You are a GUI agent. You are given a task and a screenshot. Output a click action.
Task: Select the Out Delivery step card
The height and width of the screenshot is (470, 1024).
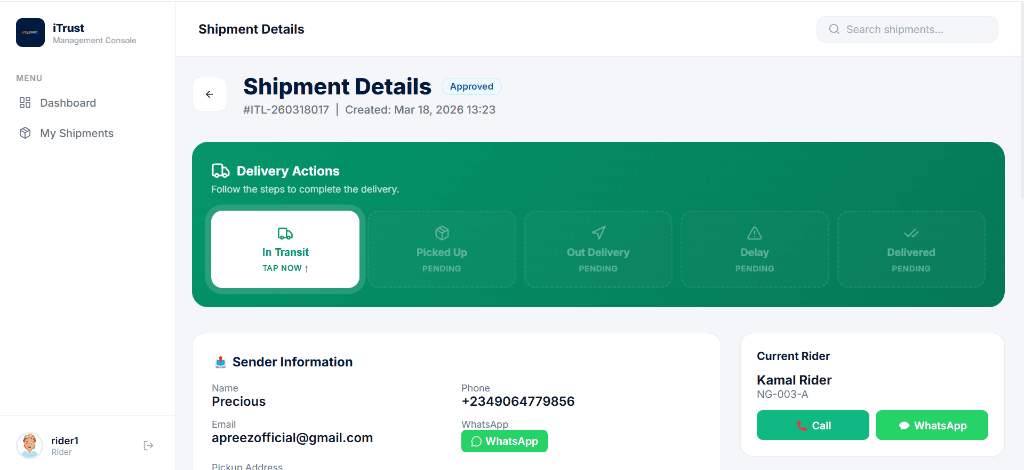pyautogui.click(x=598, y=249)
